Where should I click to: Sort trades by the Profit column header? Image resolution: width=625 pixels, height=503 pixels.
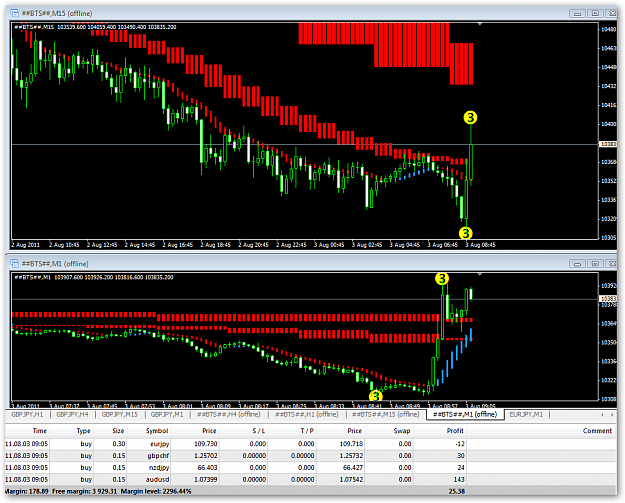point(455,431)
